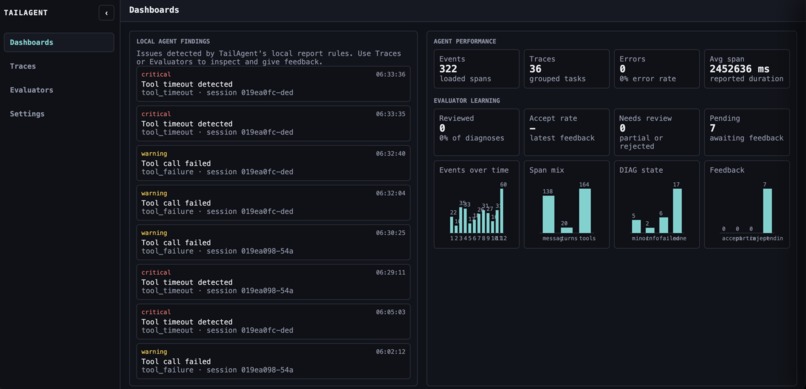Click the DIAG state bar labeled 17

(677, 211)
